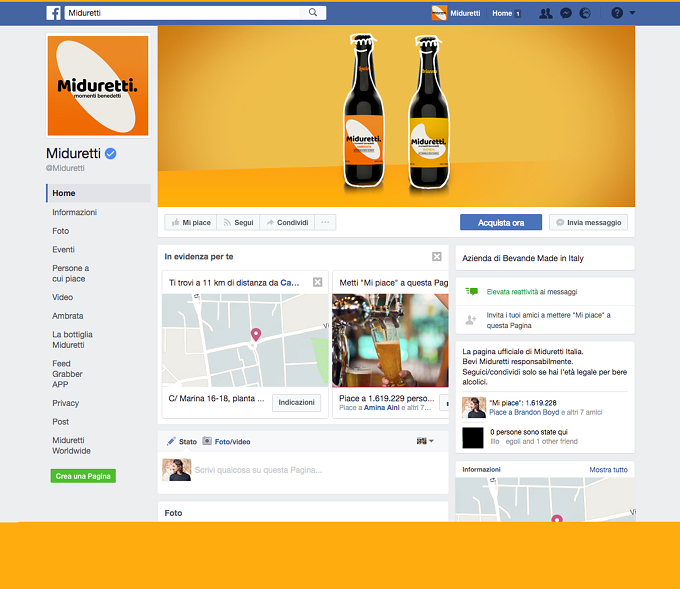Open the Amina Aini link
Viewport: 680px width, 589px height.
(382, 408)
